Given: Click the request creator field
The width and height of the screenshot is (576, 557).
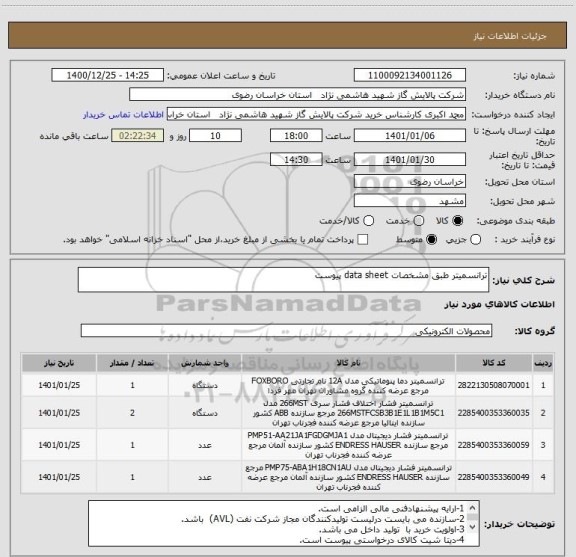Looking at the screenshot, I should click(316, 114).
